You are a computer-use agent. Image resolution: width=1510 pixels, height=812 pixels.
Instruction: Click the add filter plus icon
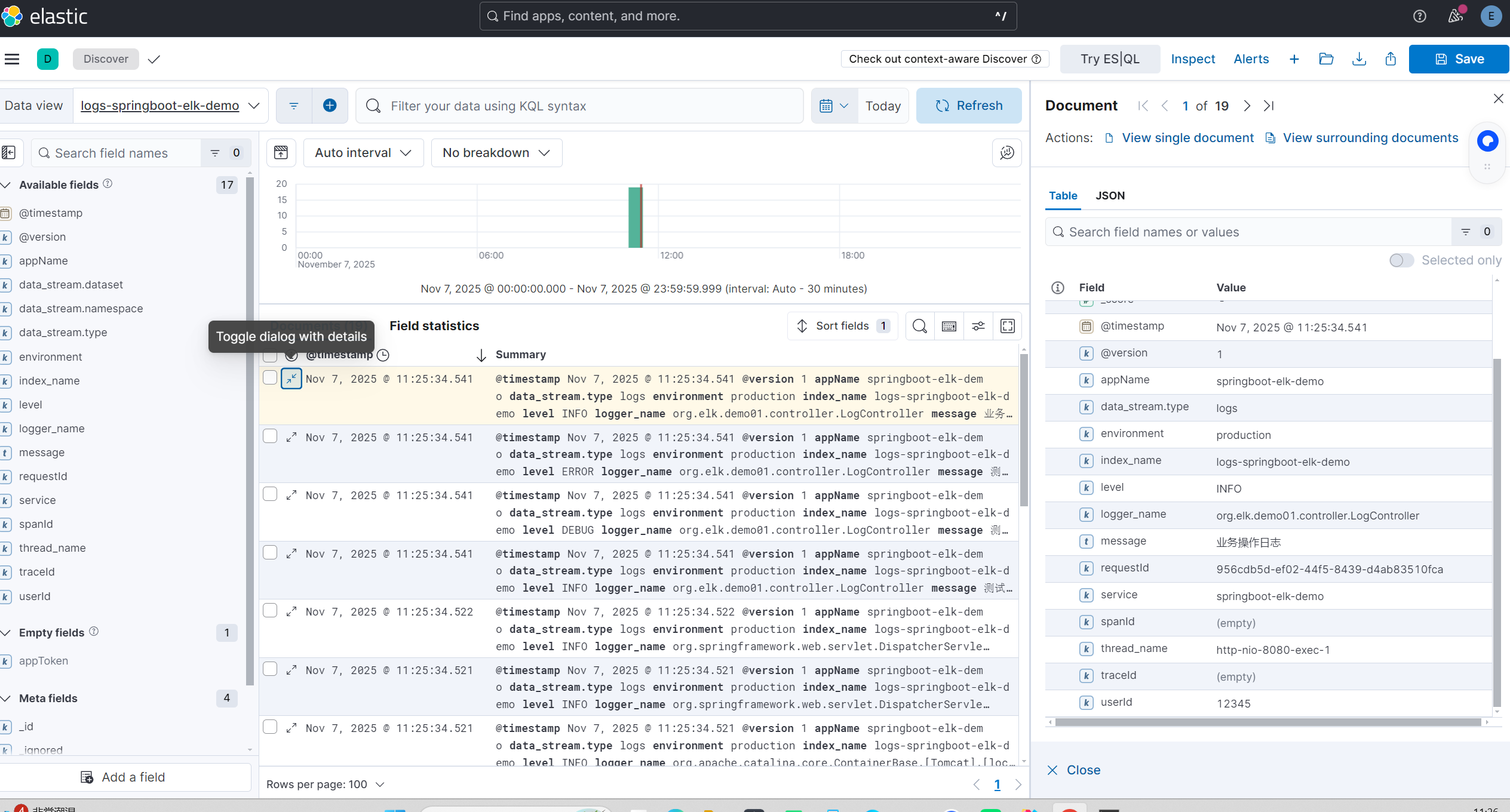coord(329,106)
